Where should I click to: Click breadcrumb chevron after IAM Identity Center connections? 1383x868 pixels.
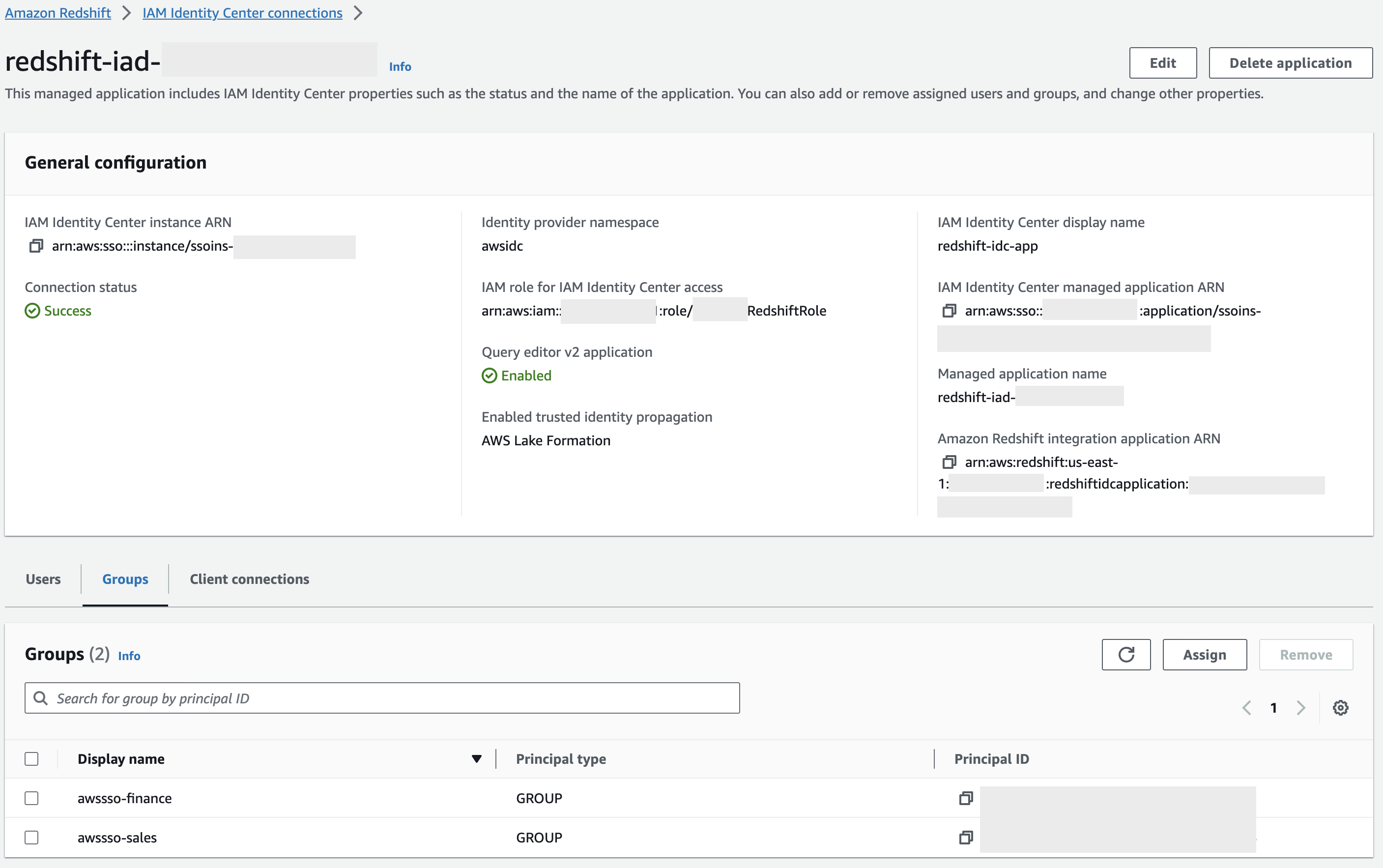(358, 13)
